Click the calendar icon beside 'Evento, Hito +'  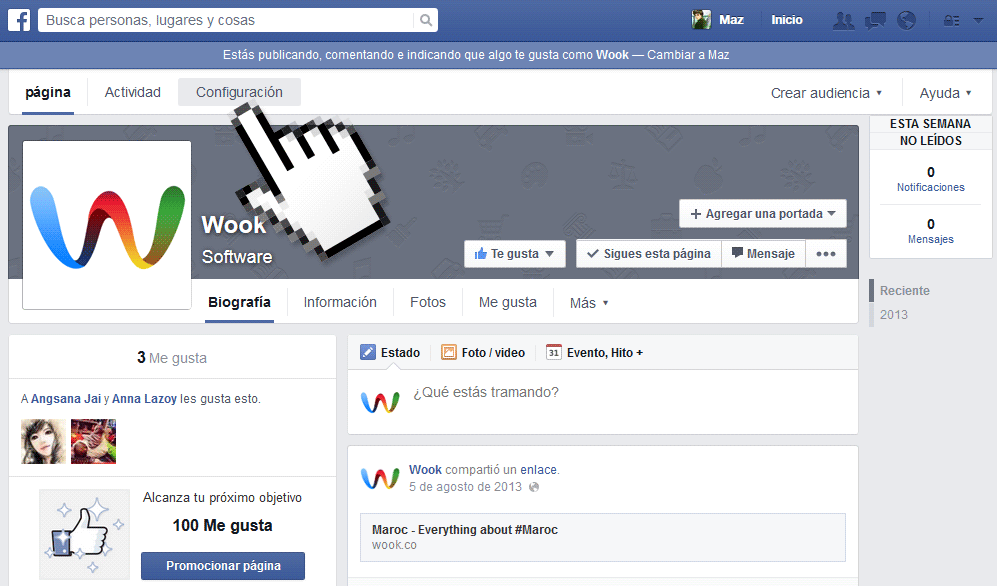(554, 352)
